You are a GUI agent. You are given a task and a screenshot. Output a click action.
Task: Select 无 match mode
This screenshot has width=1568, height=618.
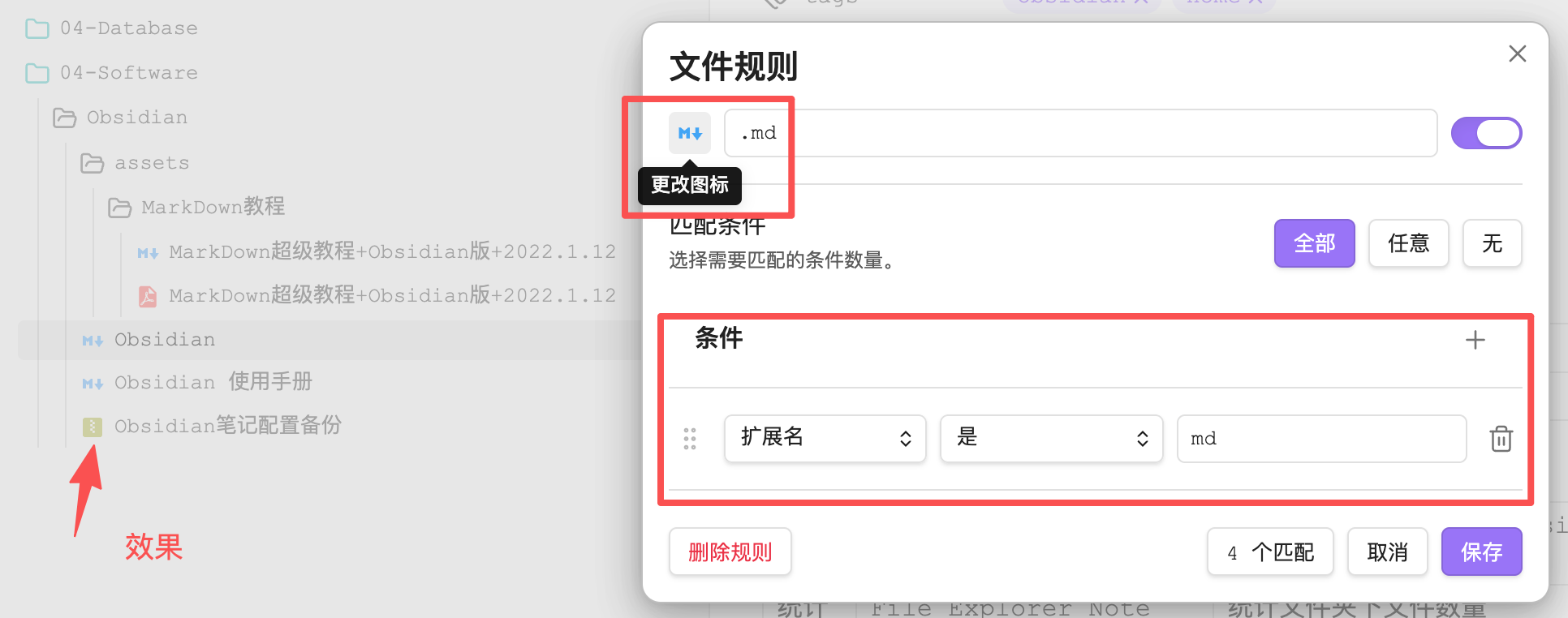pos(1492,243)
